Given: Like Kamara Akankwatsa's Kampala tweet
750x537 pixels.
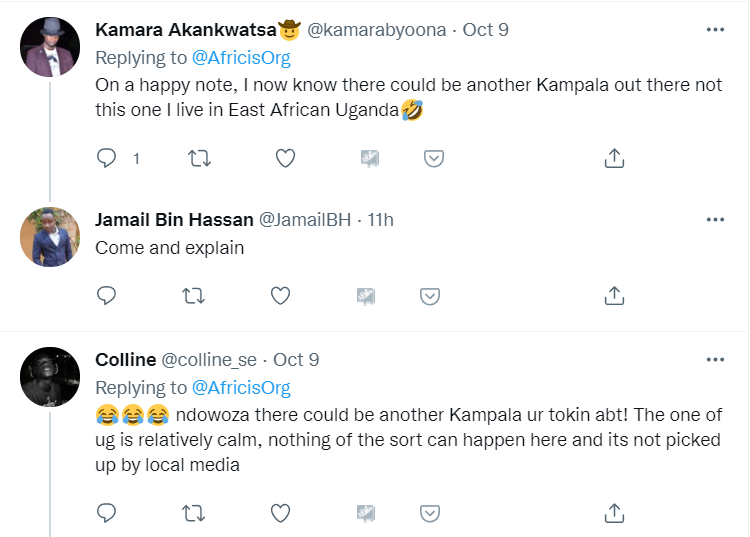Looking at the screenshot, I should [285, 158].
